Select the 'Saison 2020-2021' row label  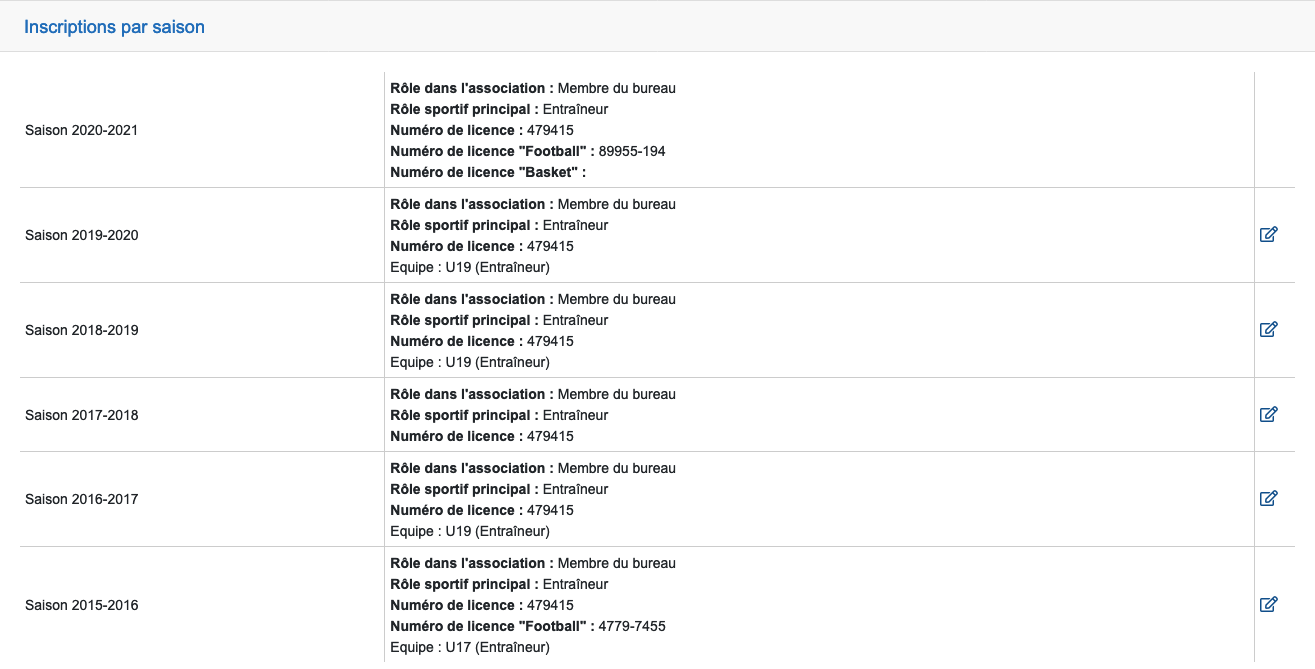tap(82, 130)
